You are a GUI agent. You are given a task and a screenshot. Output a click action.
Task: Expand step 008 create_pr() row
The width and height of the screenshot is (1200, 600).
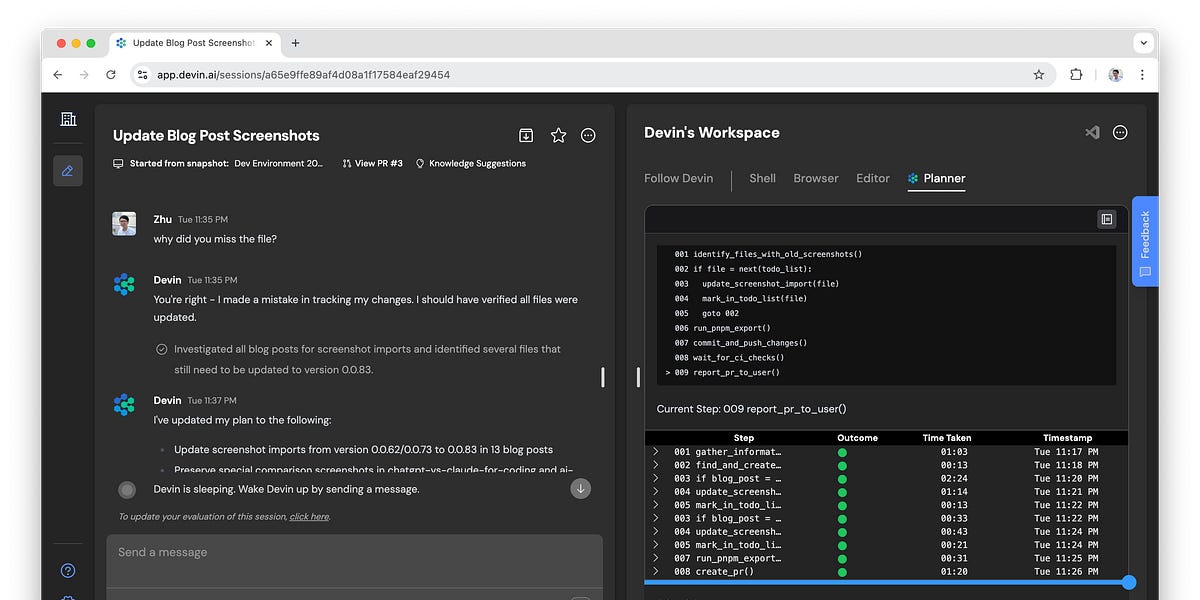[656, 571]
